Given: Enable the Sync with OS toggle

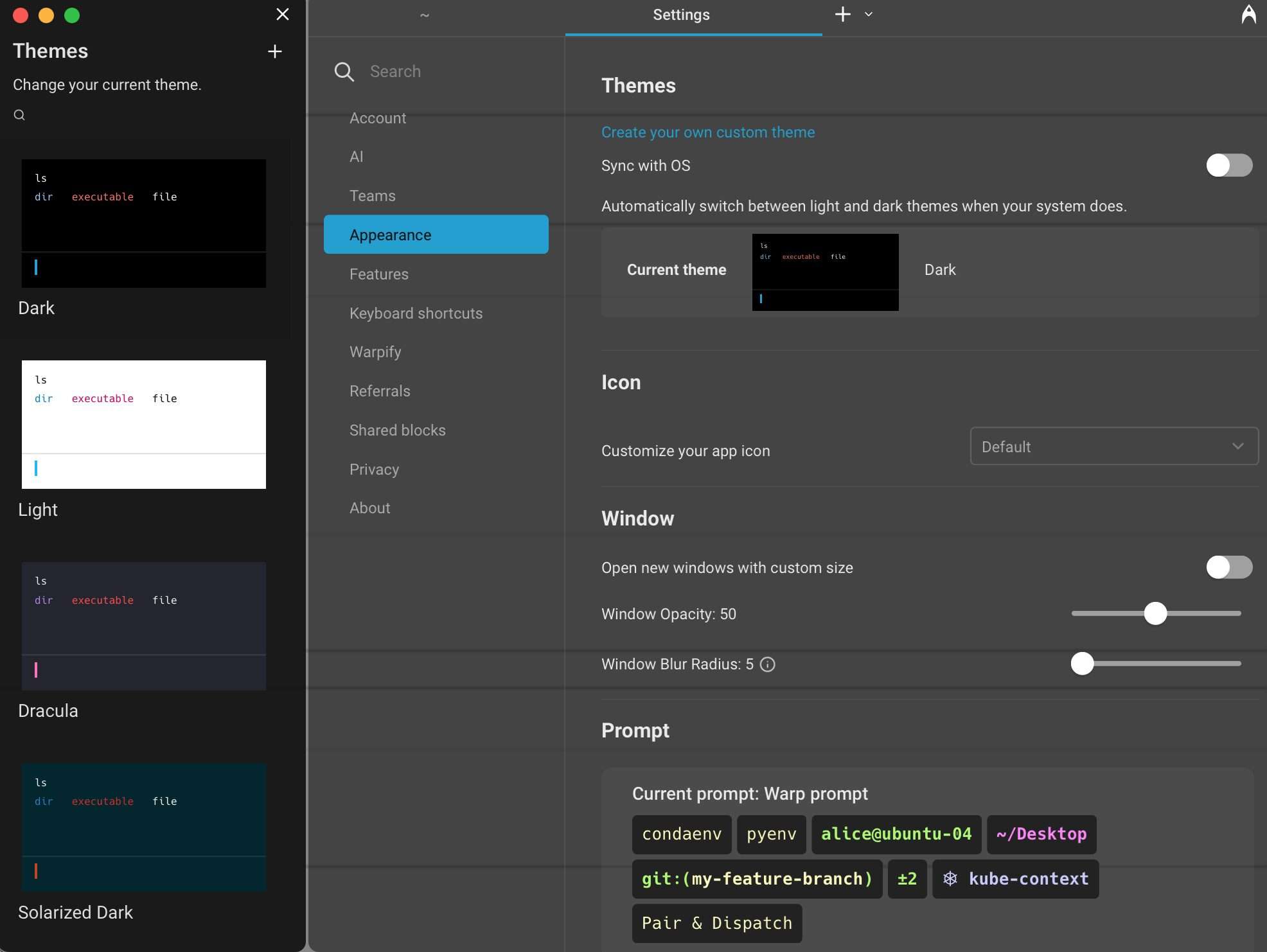Looking at the screenshot, I should pyautogui.click(x=1228, y=165).
